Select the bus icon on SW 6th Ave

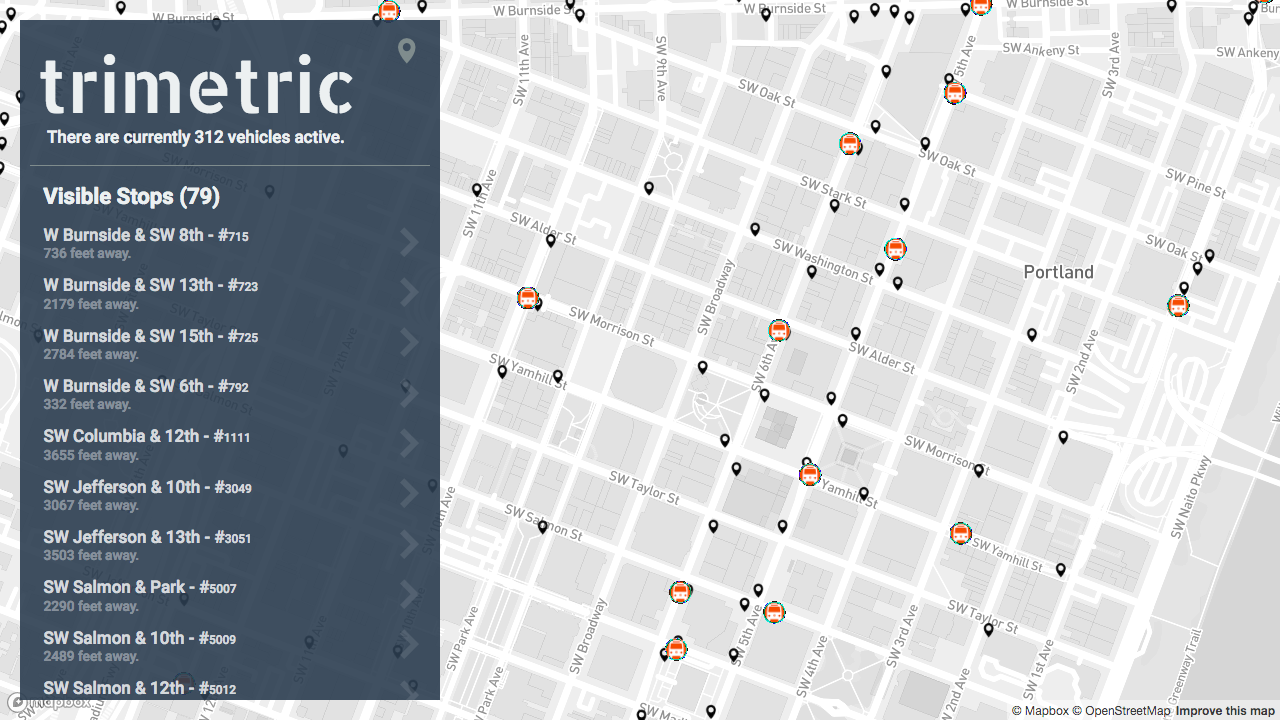(779, 330)
